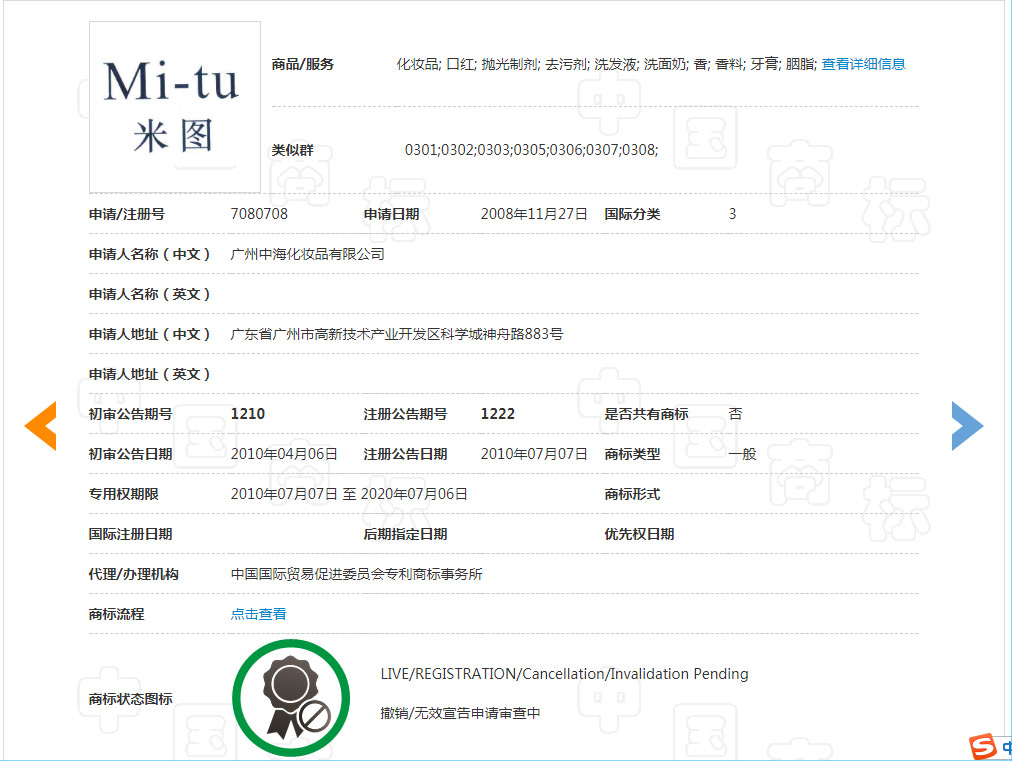This screenshot has width=1012, height=761.
Task: Click the 商标状态图标 label
Action: point(130,698)
